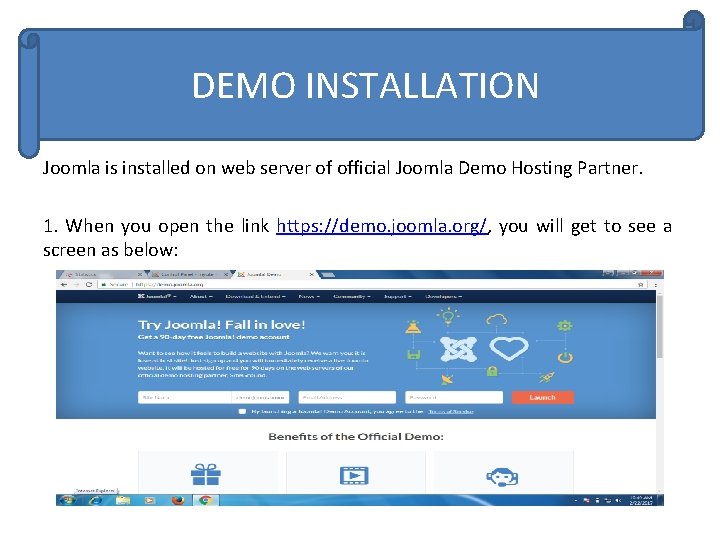The image size is (720, 540).
Task: Bookmark the page with the star icon
Action: click(641, 285)
